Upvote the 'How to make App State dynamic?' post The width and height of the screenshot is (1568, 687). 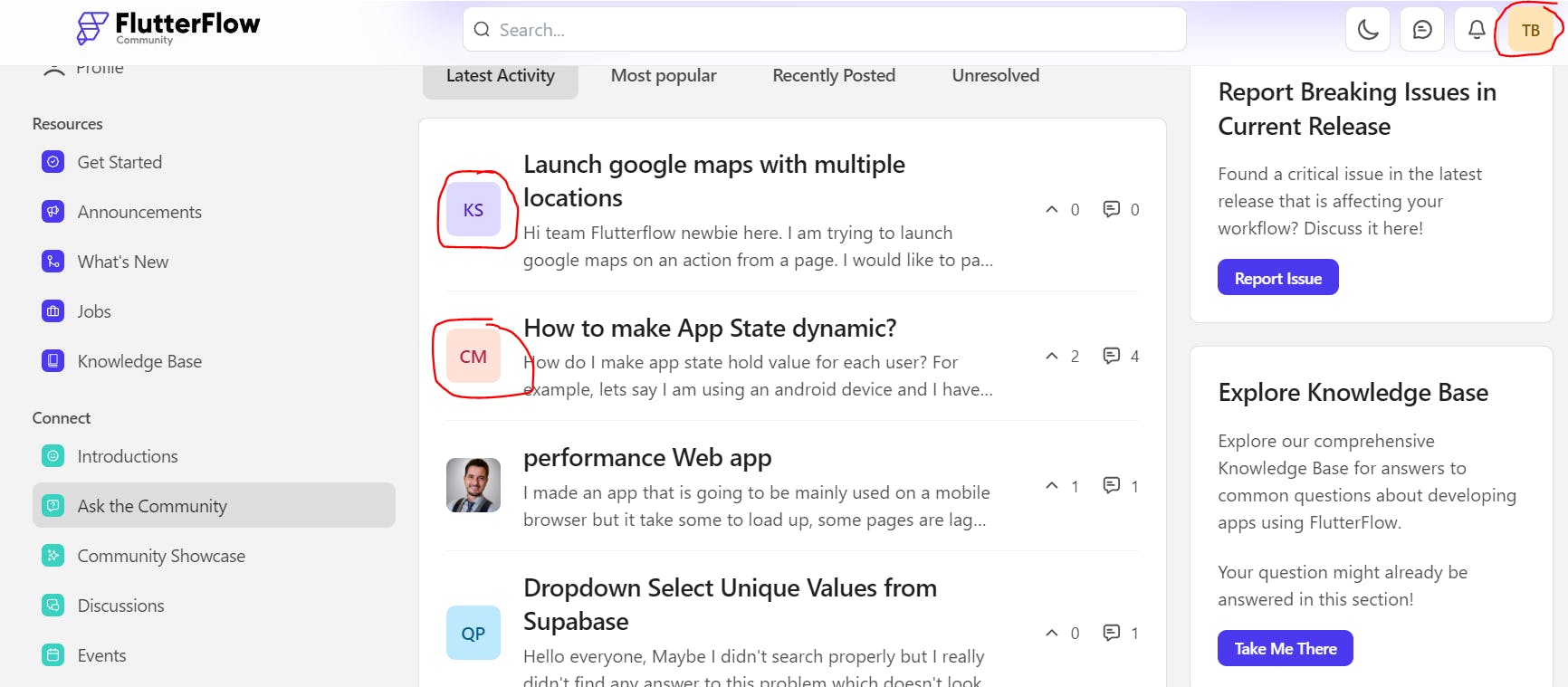(x=1052, y=356)
